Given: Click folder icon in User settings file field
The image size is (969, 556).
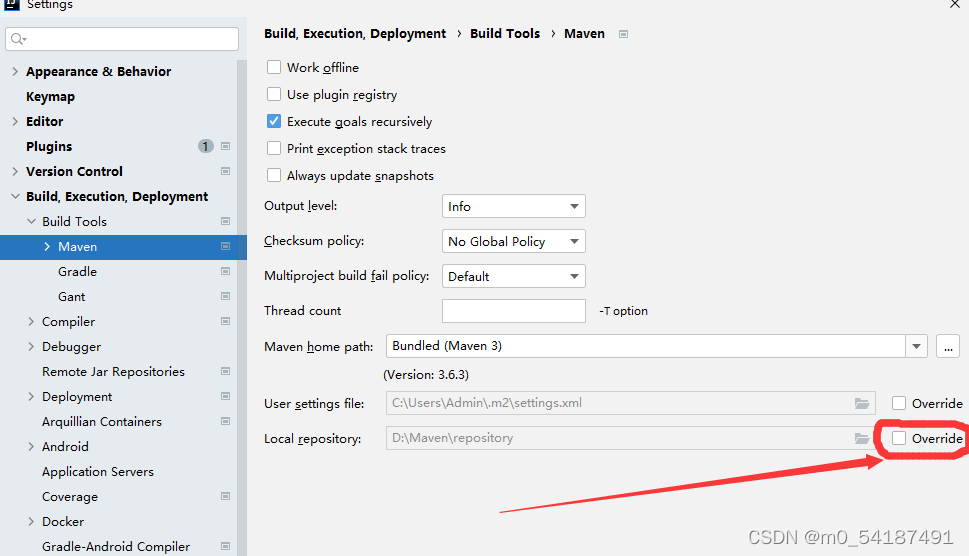Looking at the screenshot, I should coord(862,403).
